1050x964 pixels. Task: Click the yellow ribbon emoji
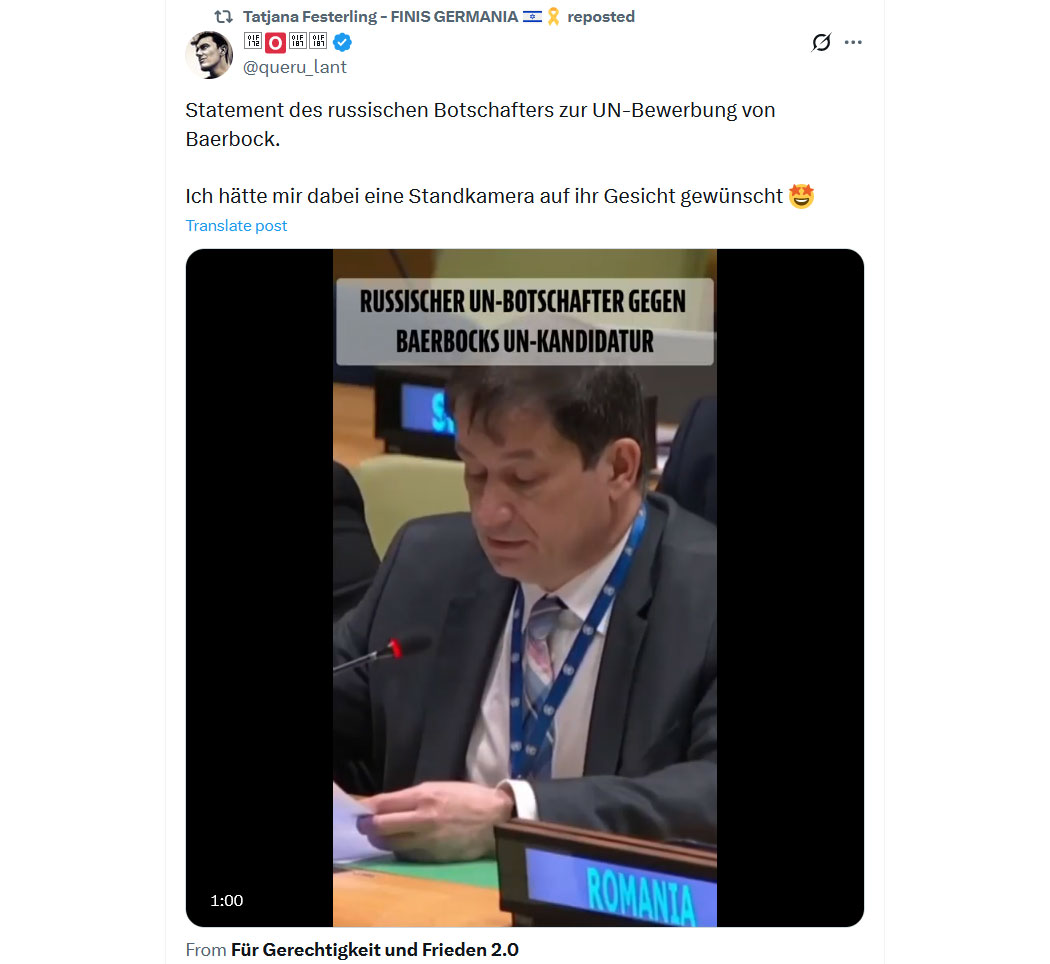tap(553, 17)
